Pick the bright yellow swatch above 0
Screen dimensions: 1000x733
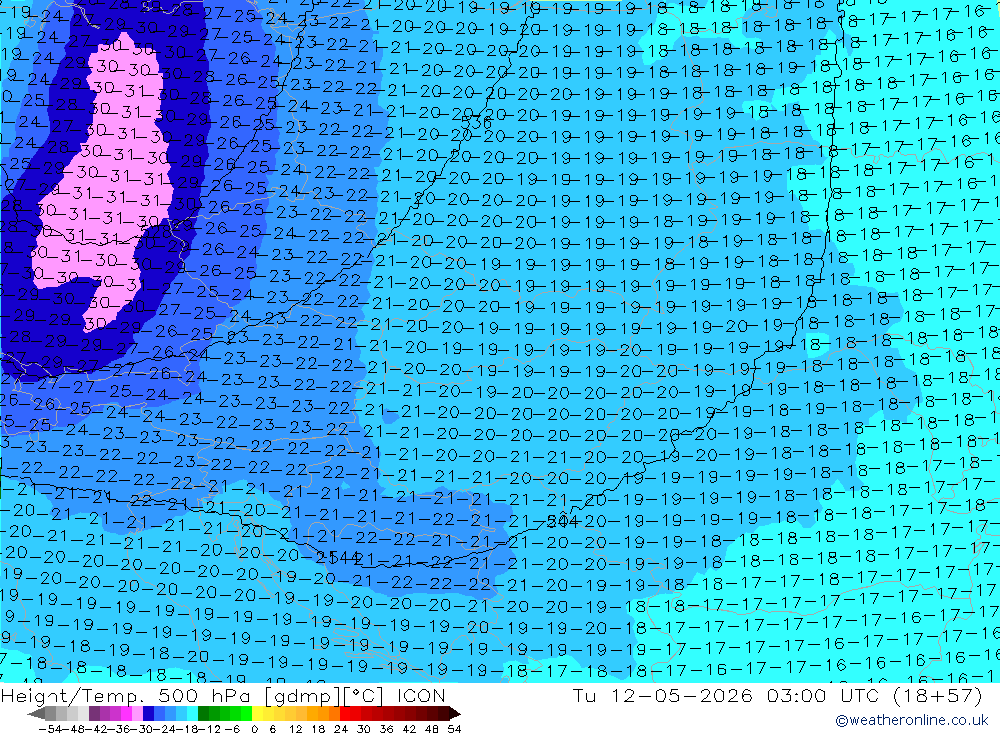(x=258, y=714)
